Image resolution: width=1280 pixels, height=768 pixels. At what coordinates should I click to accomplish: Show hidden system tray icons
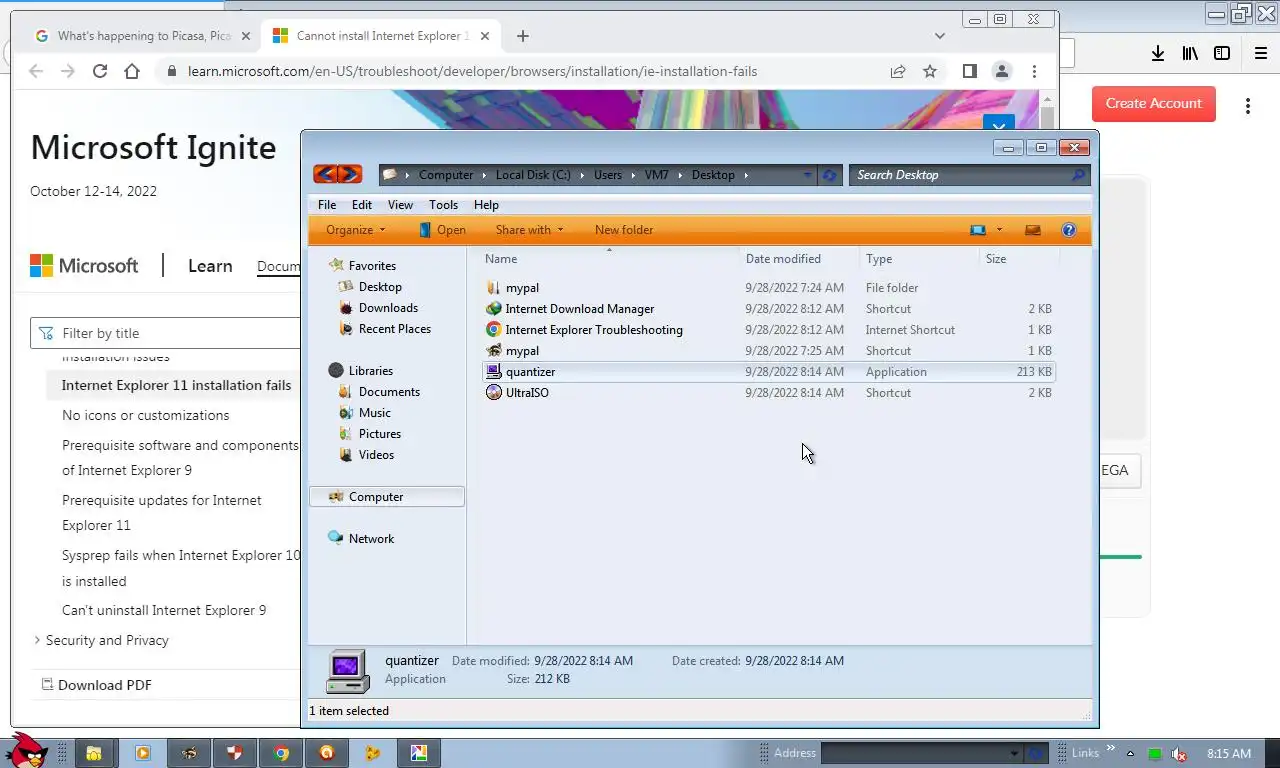tap(1131, 754)
